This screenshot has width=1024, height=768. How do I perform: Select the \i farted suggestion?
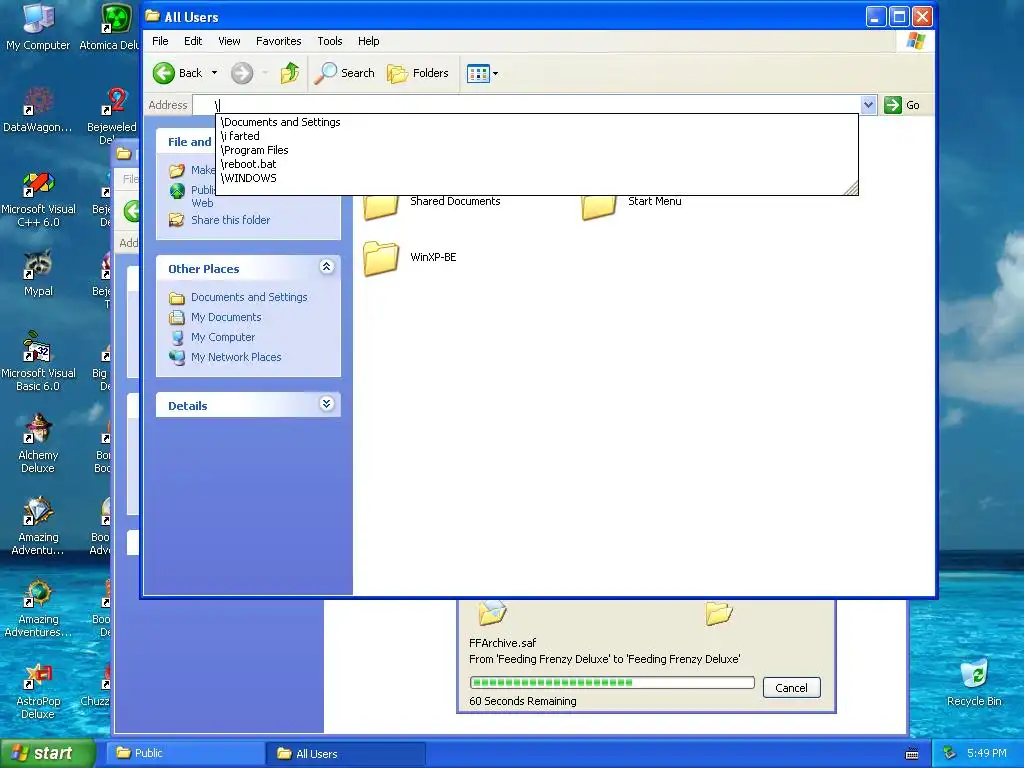pyautogui.click(x=537, y=136)
